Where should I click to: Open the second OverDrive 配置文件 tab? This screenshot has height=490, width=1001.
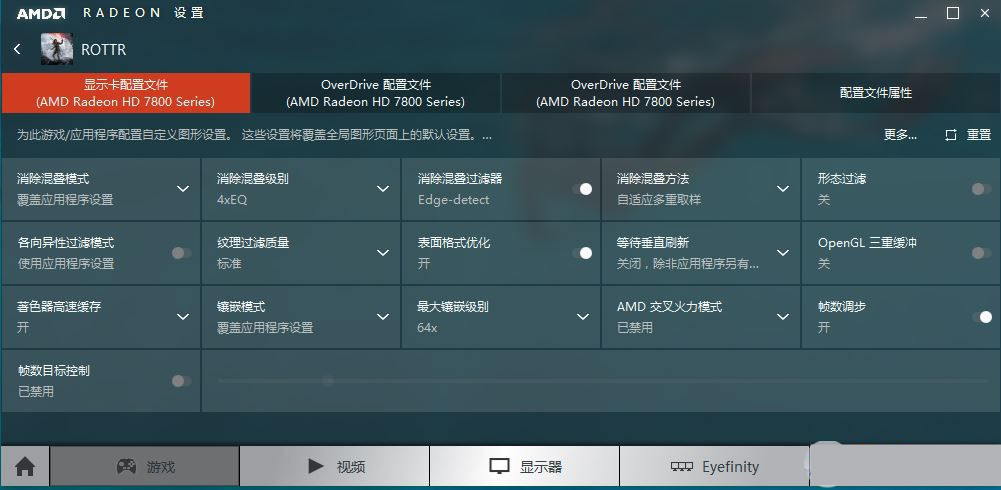[375, 93]
